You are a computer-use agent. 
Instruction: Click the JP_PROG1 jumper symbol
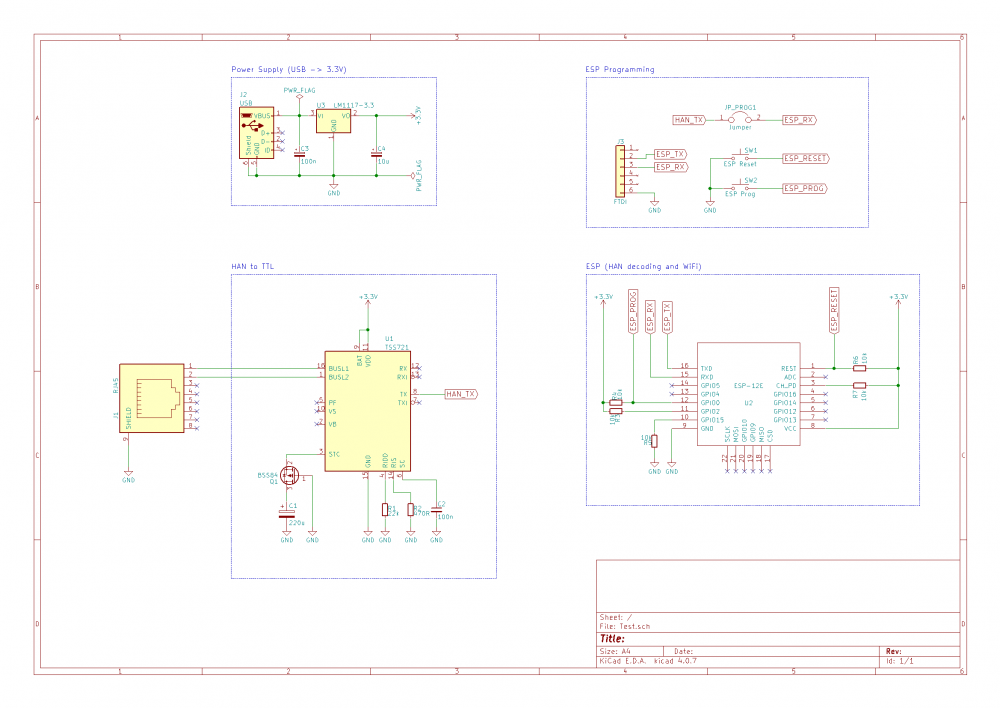(740, 119)
